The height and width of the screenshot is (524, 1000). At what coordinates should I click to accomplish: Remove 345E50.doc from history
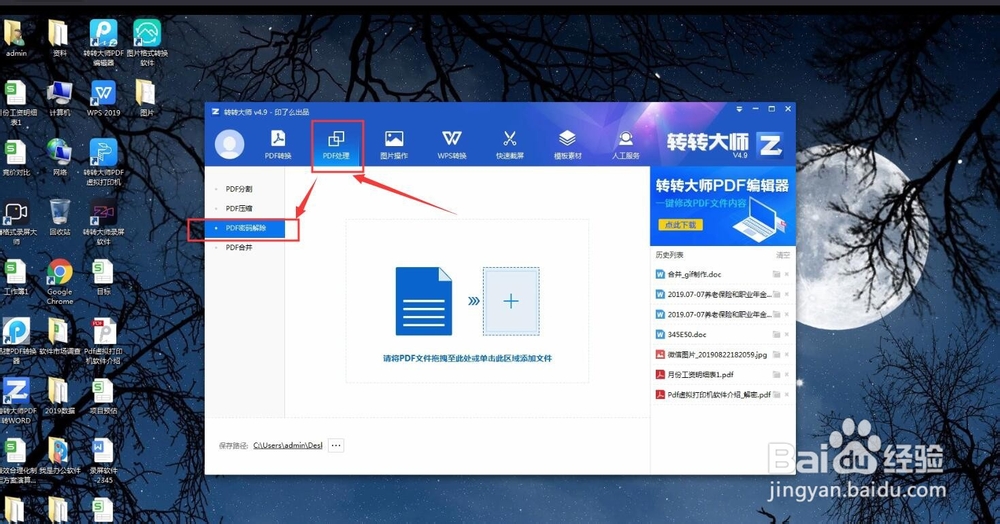click(x=787, y=335)
